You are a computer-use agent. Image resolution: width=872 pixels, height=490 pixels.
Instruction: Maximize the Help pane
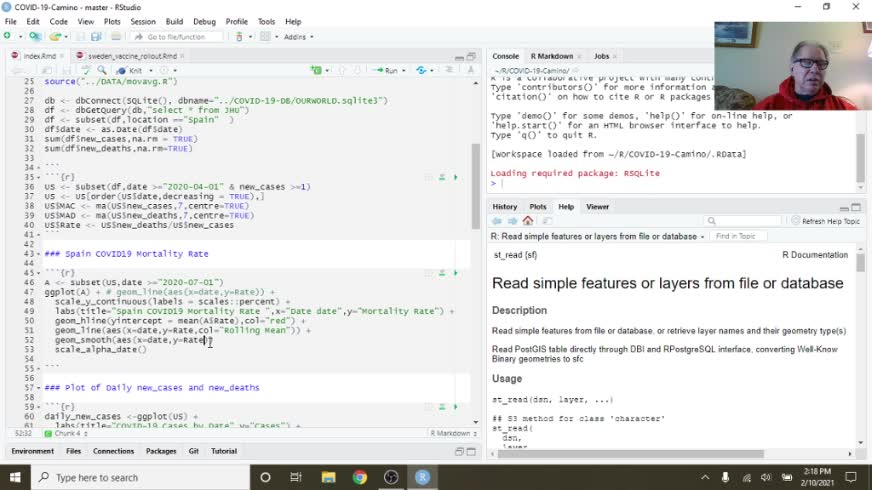(x=856, y=207)
